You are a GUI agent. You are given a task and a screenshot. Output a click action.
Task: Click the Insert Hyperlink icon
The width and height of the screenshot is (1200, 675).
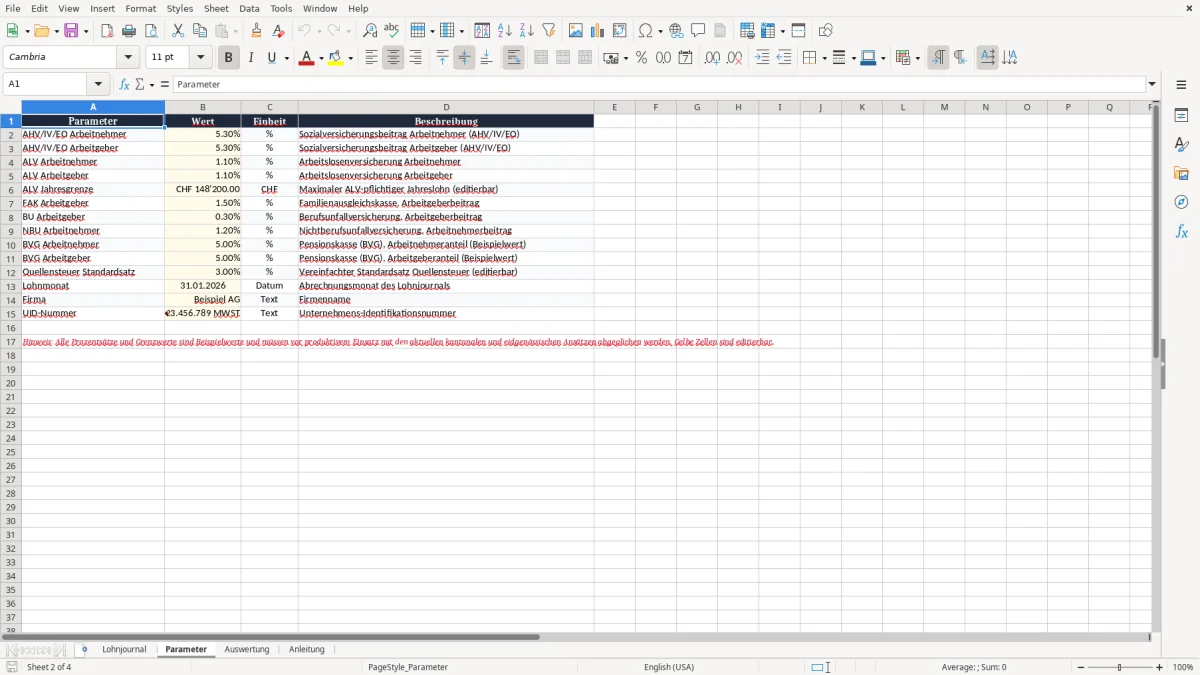[676, 31]
